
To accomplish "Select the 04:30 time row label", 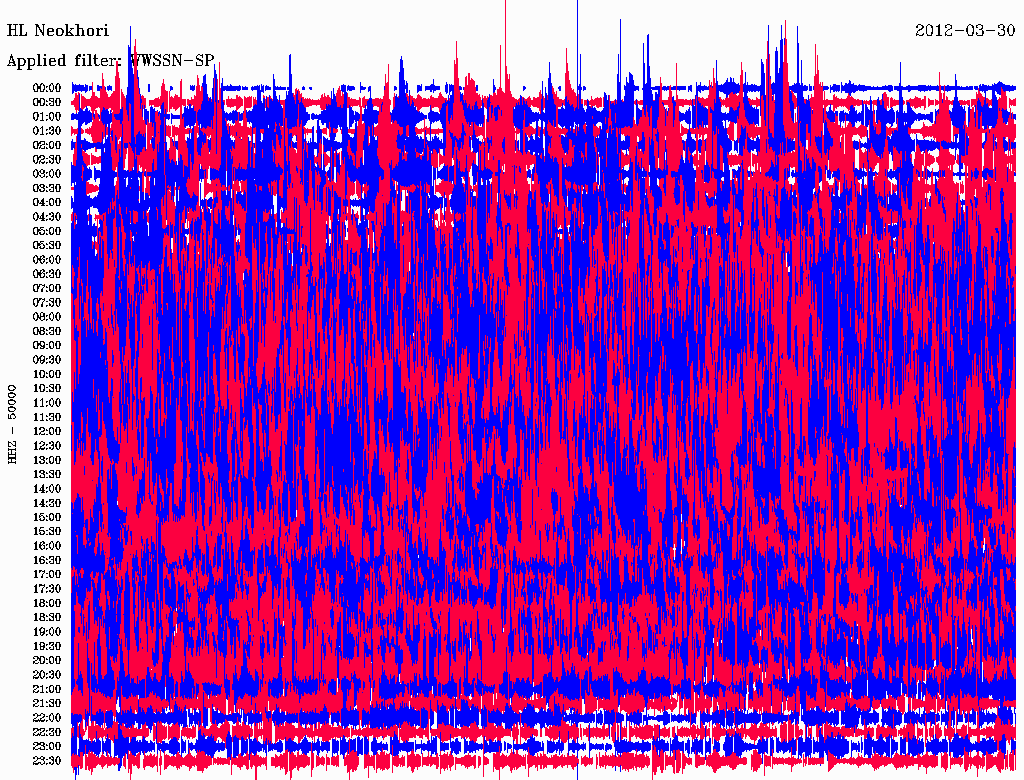I will (47, 217).
